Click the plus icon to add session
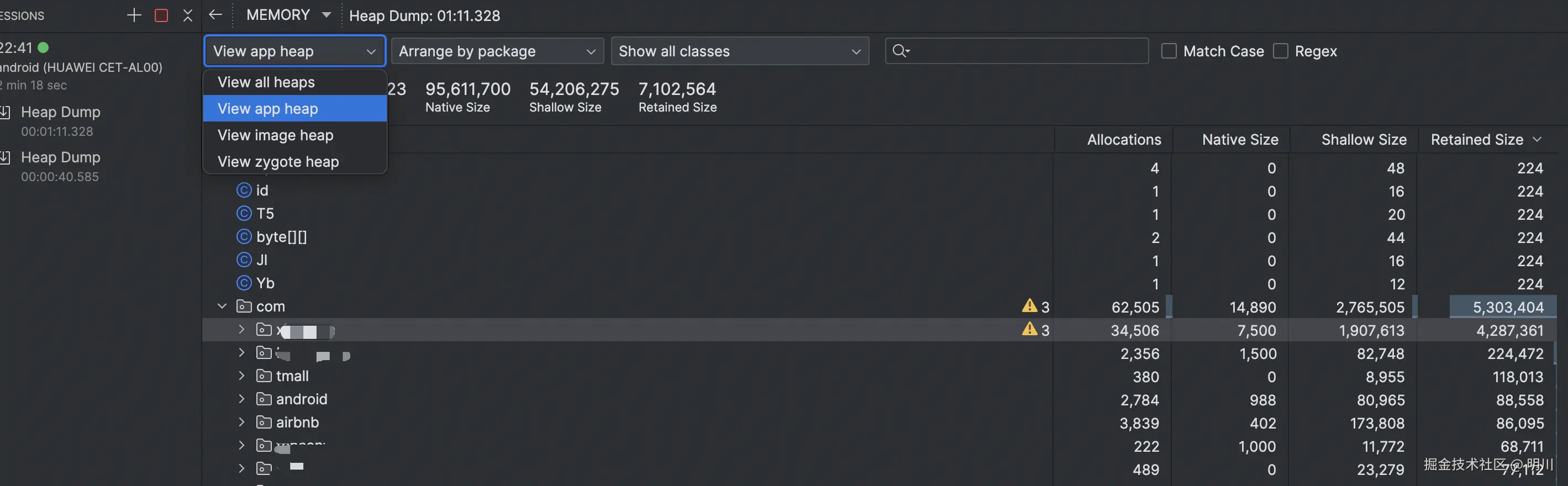The height and width of the screenshot is (486, 1568). pyautogui.click(x=134, y=15)
